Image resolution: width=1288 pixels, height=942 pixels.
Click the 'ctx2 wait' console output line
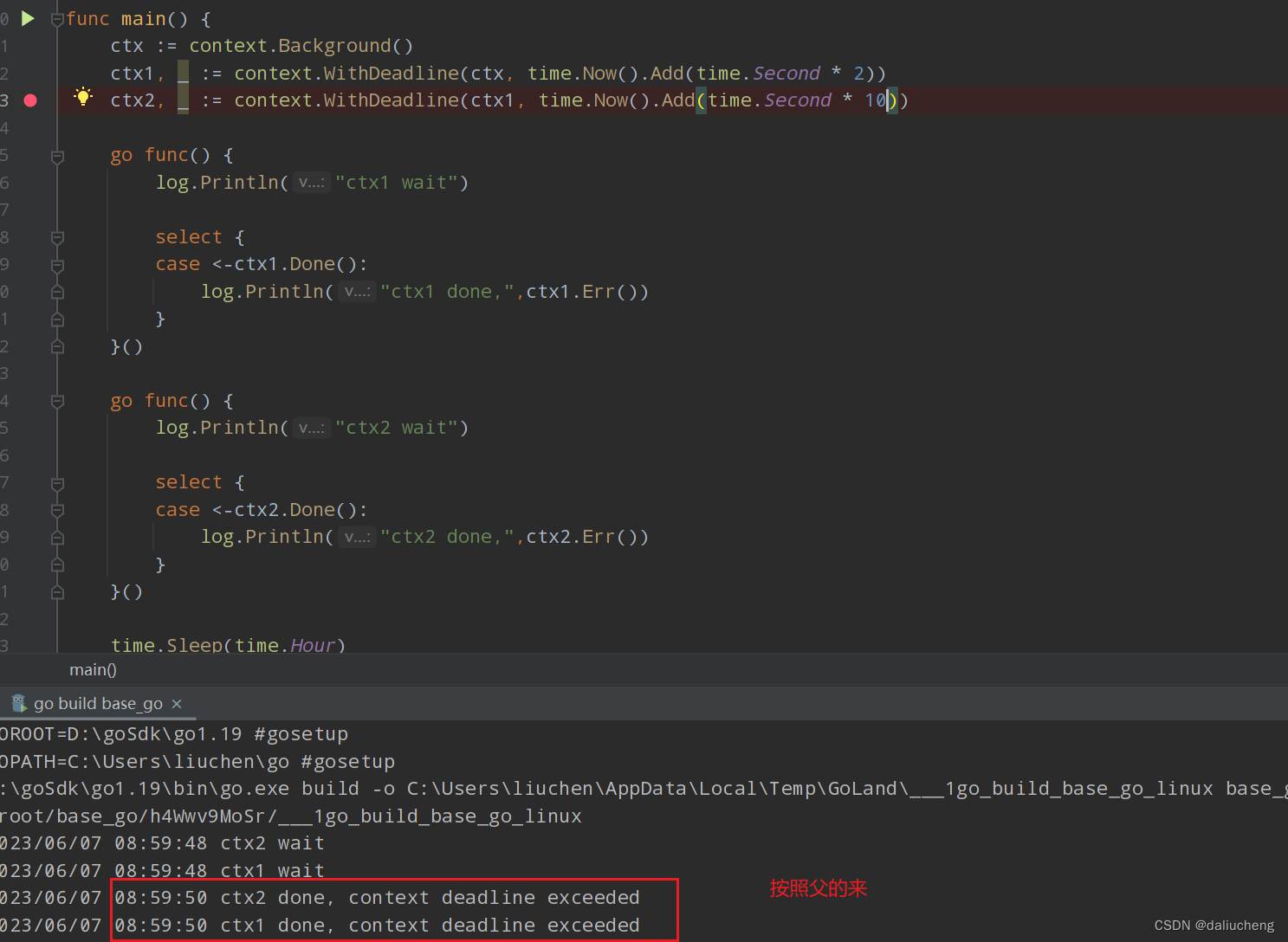click(x=162, y=843)
